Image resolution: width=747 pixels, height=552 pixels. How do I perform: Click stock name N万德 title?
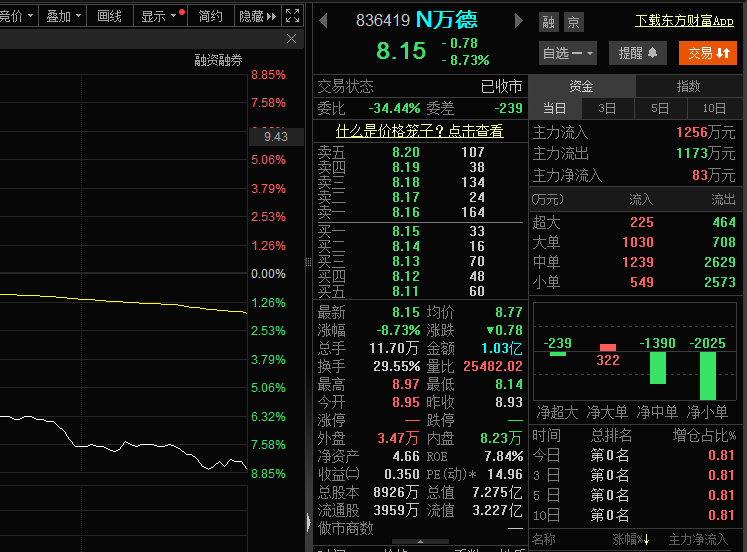pos(446,20)
